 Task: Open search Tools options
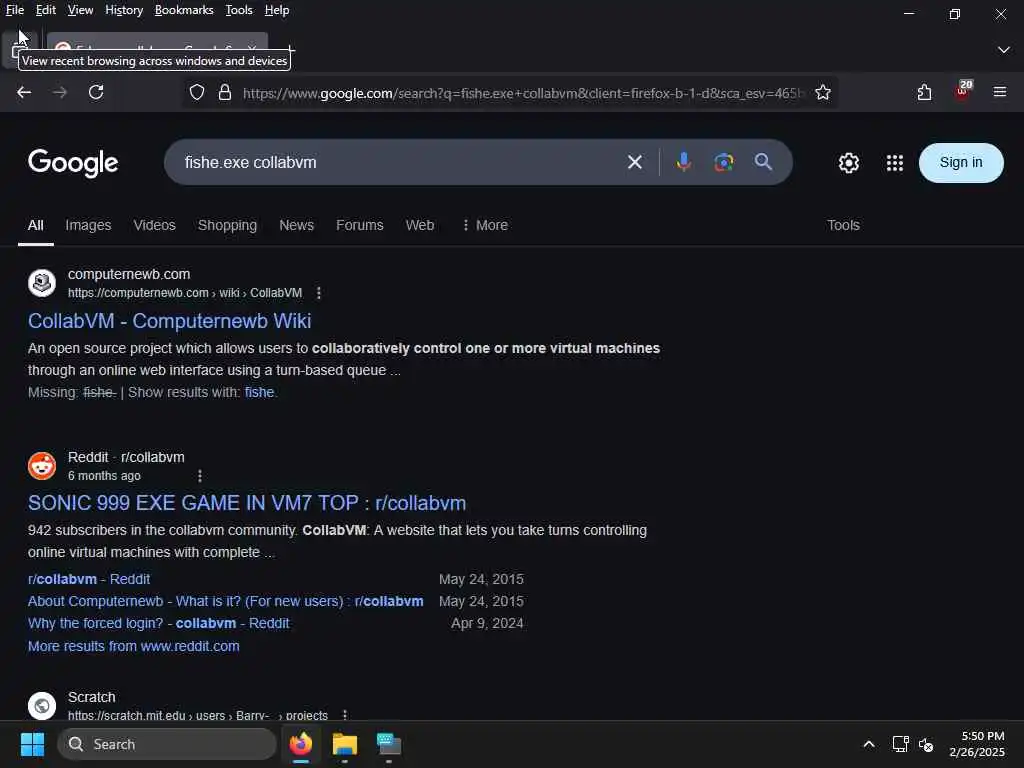843,225
